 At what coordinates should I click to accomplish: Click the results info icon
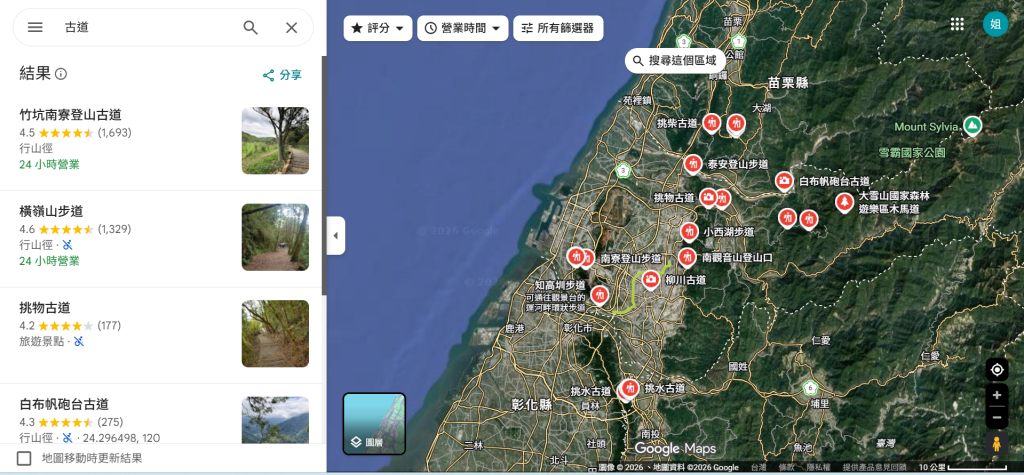pyautogui.click(x=61, y=74)
